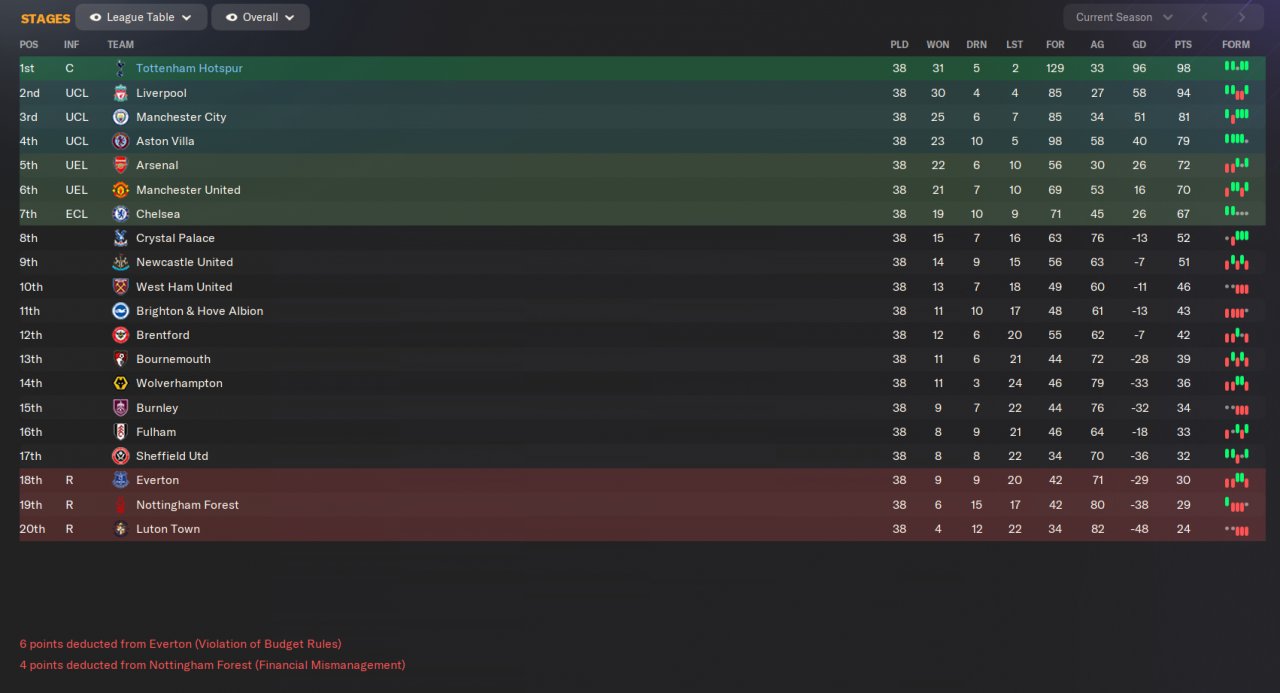Select the Everton table row name
This screenshot has height=693, width=1280.
157,480
